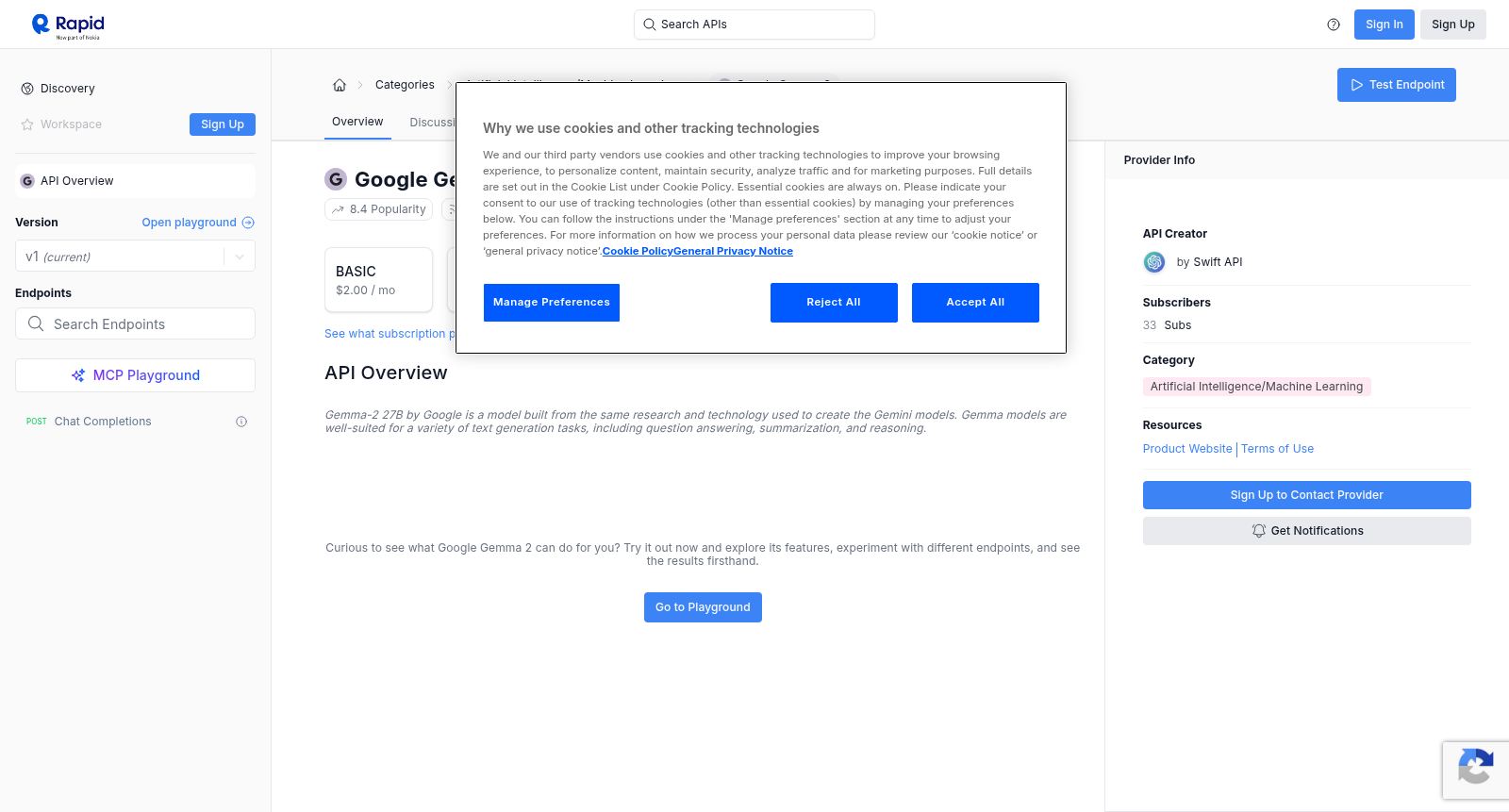
Task: Click the MCP Playground sparkle icon
Action: pyautogui.click(x=78, y=375)
